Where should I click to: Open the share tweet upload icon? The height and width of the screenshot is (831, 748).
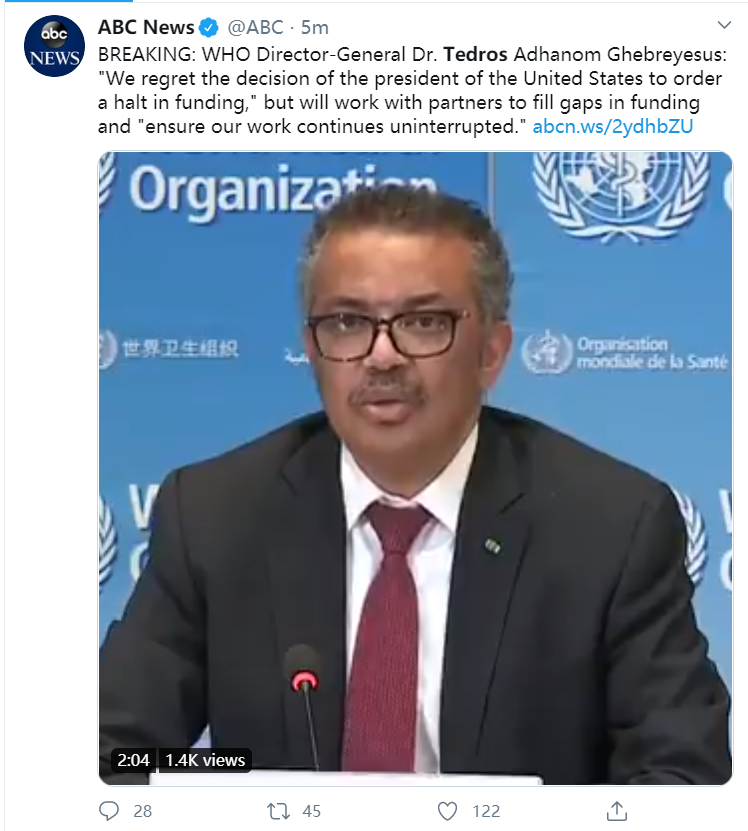[x=617, y=811]
